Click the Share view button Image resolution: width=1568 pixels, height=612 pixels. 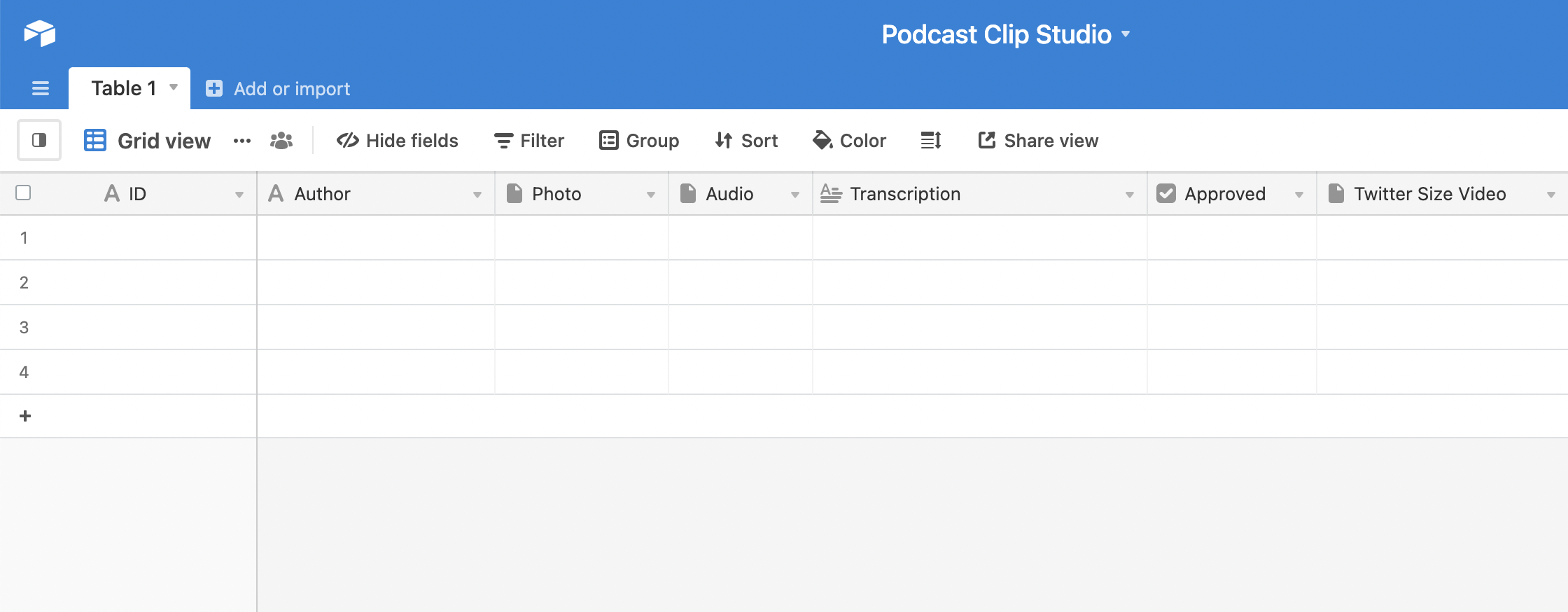1038,141
